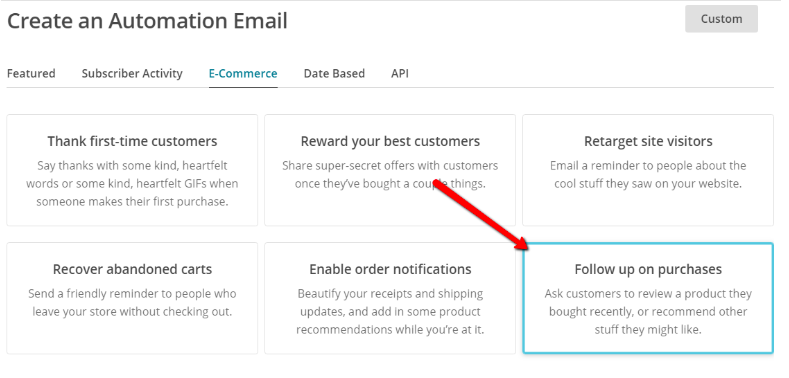Click the Follow up on purchases card
The width and height of the screenshot is (789, 378).
click(648, 298)
